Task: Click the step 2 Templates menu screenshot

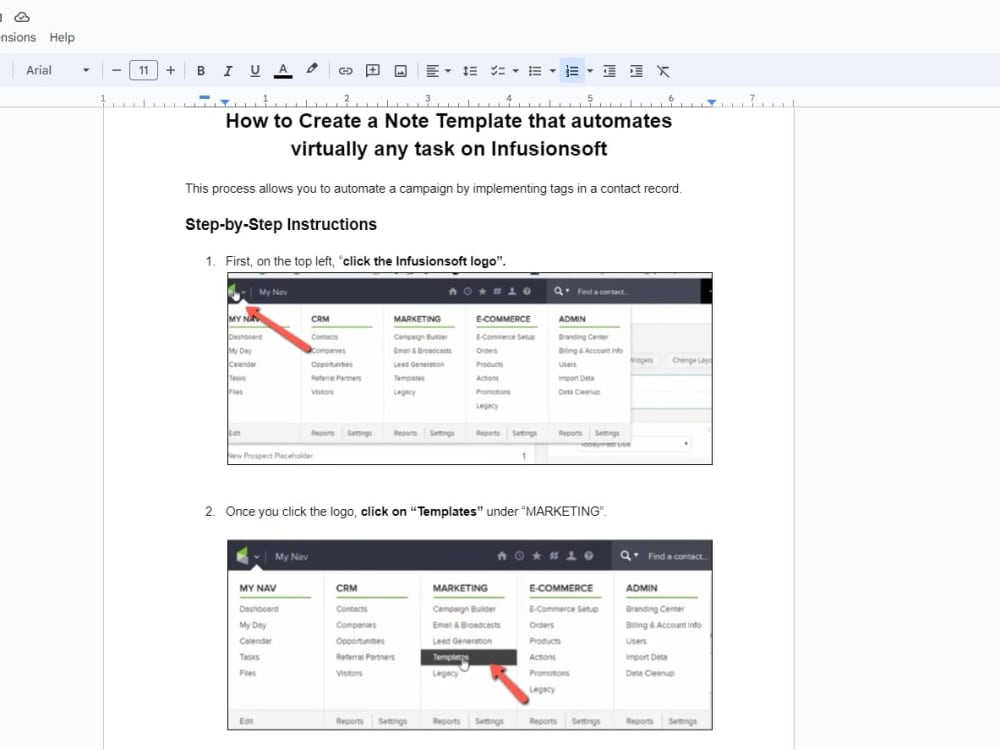Action: click(x=470, y=635)
